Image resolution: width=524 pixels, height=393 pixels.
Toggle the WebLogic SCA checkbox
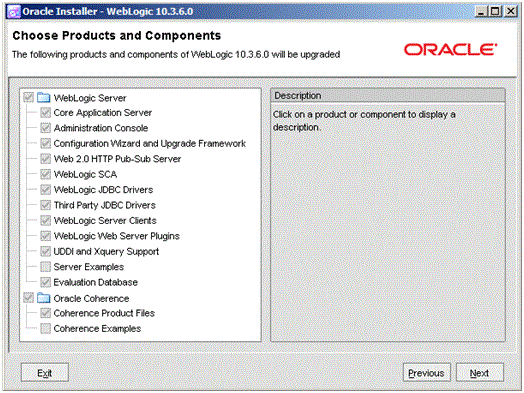(45, 174)
